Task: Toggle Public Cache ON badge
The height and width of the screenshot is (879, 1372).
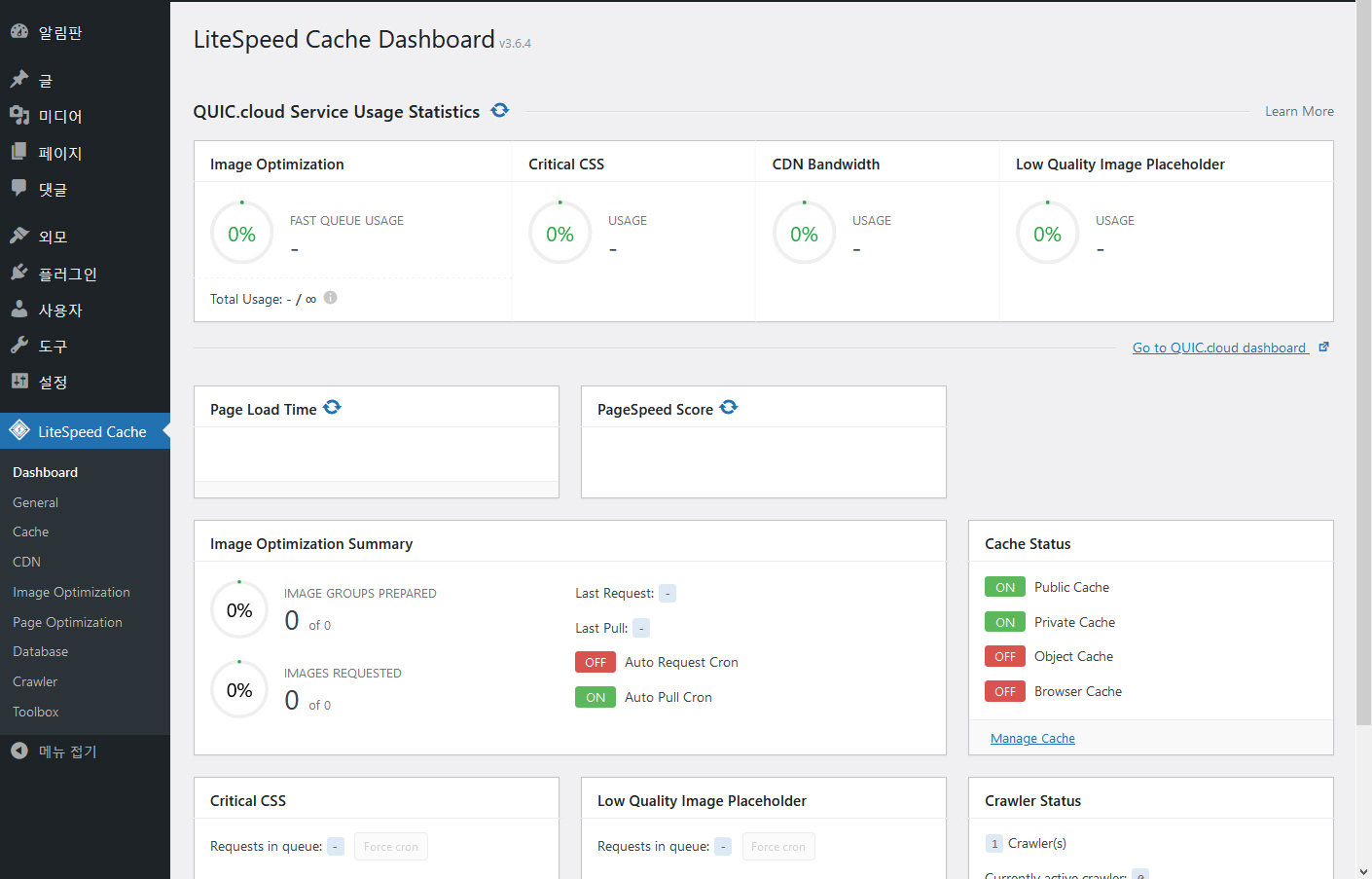Action: 1005,587
